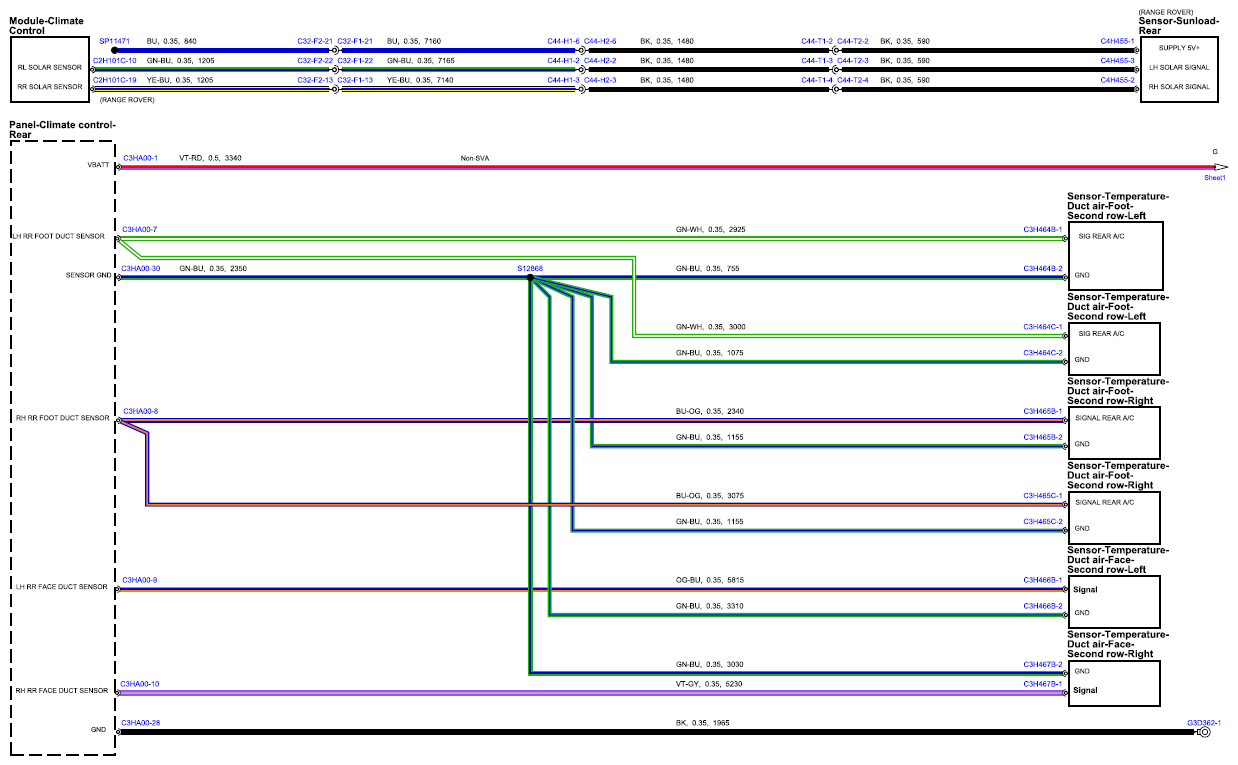
Task: Select the Module-Climate Control title
Action: pyautogui.click(x=46, y=25)
